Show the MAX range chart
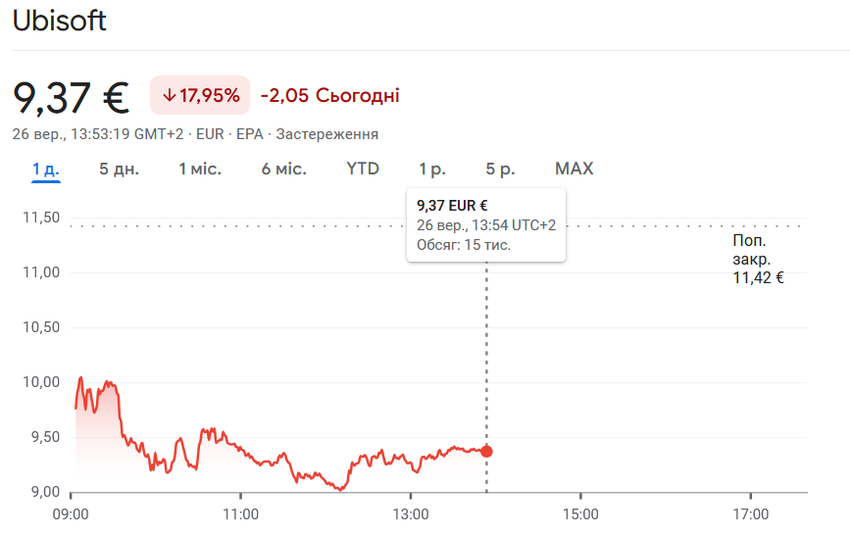The width and height of the screenshot is (850, 536). 574,169
